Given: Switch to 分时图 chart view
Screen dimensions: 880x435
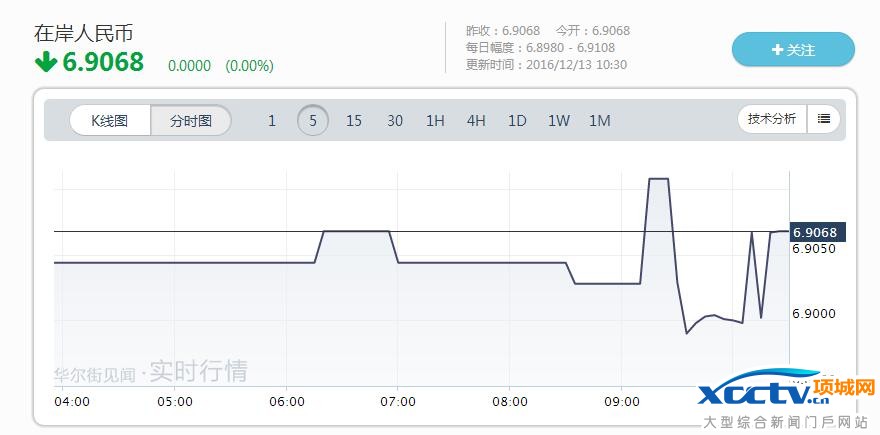Looking at the screenshot, I should click(x=191, y=121).
